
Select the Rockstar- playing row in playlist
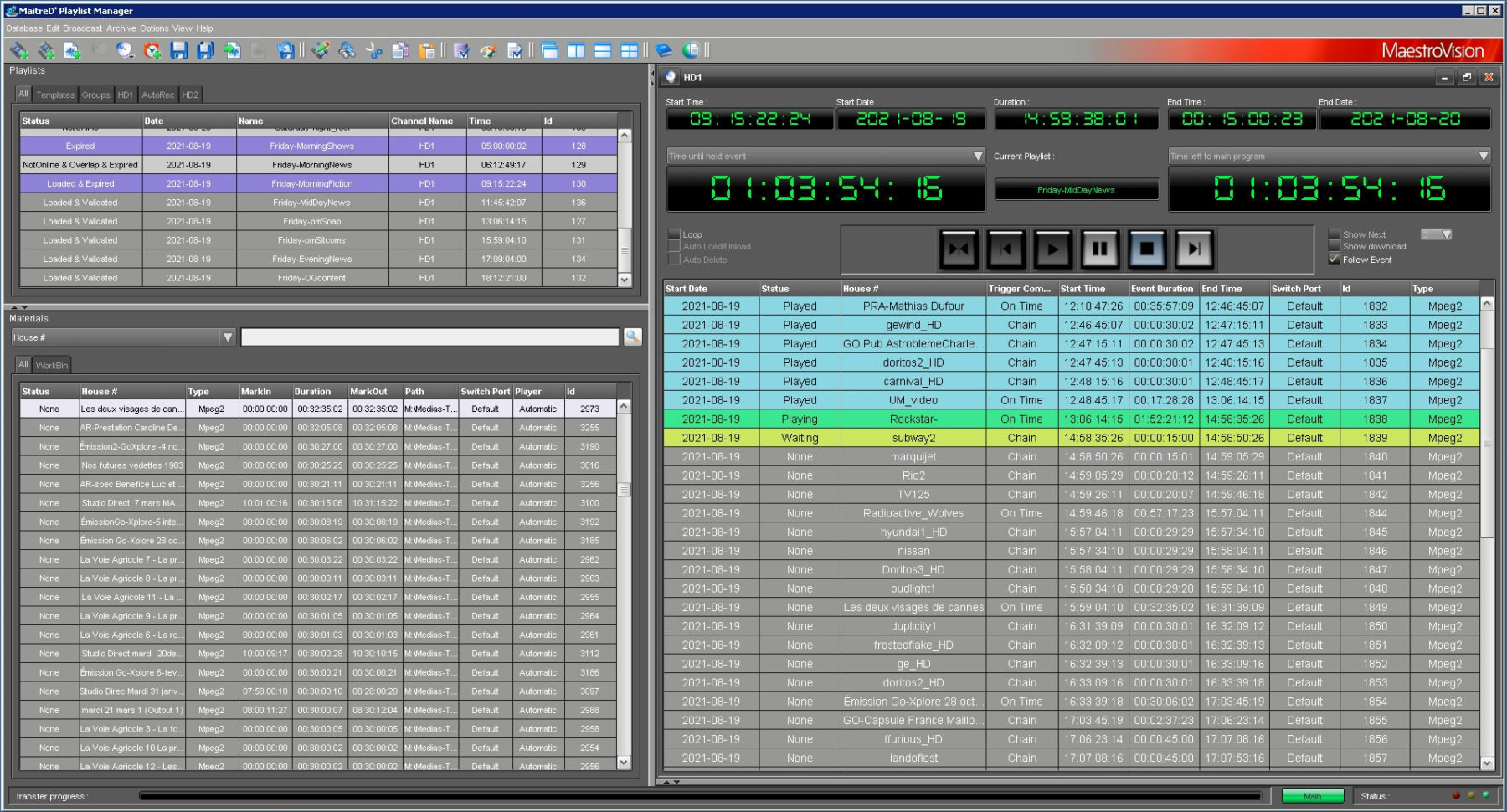pyautogui.click(x=913, y=419)
